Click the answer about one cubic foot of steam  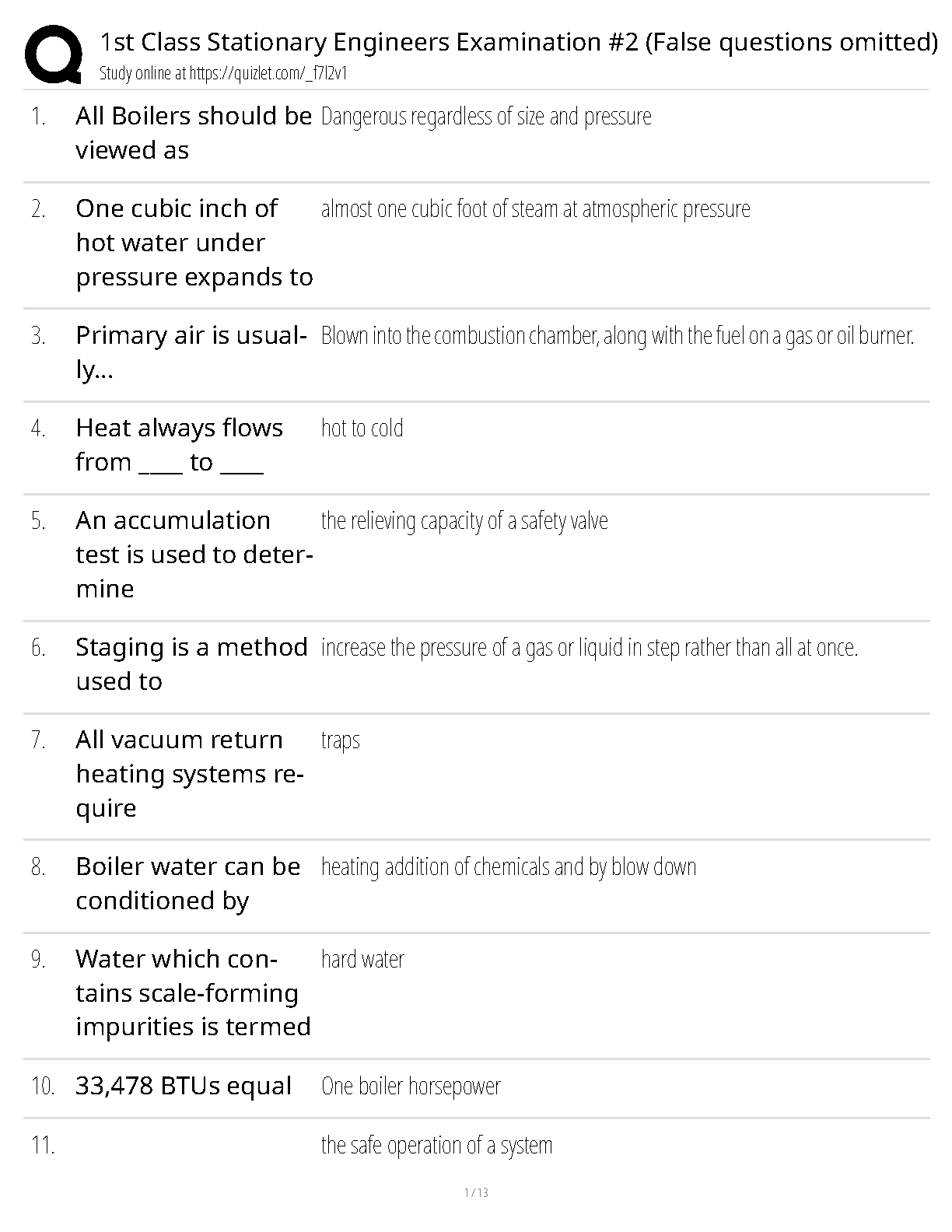[535, 209]
